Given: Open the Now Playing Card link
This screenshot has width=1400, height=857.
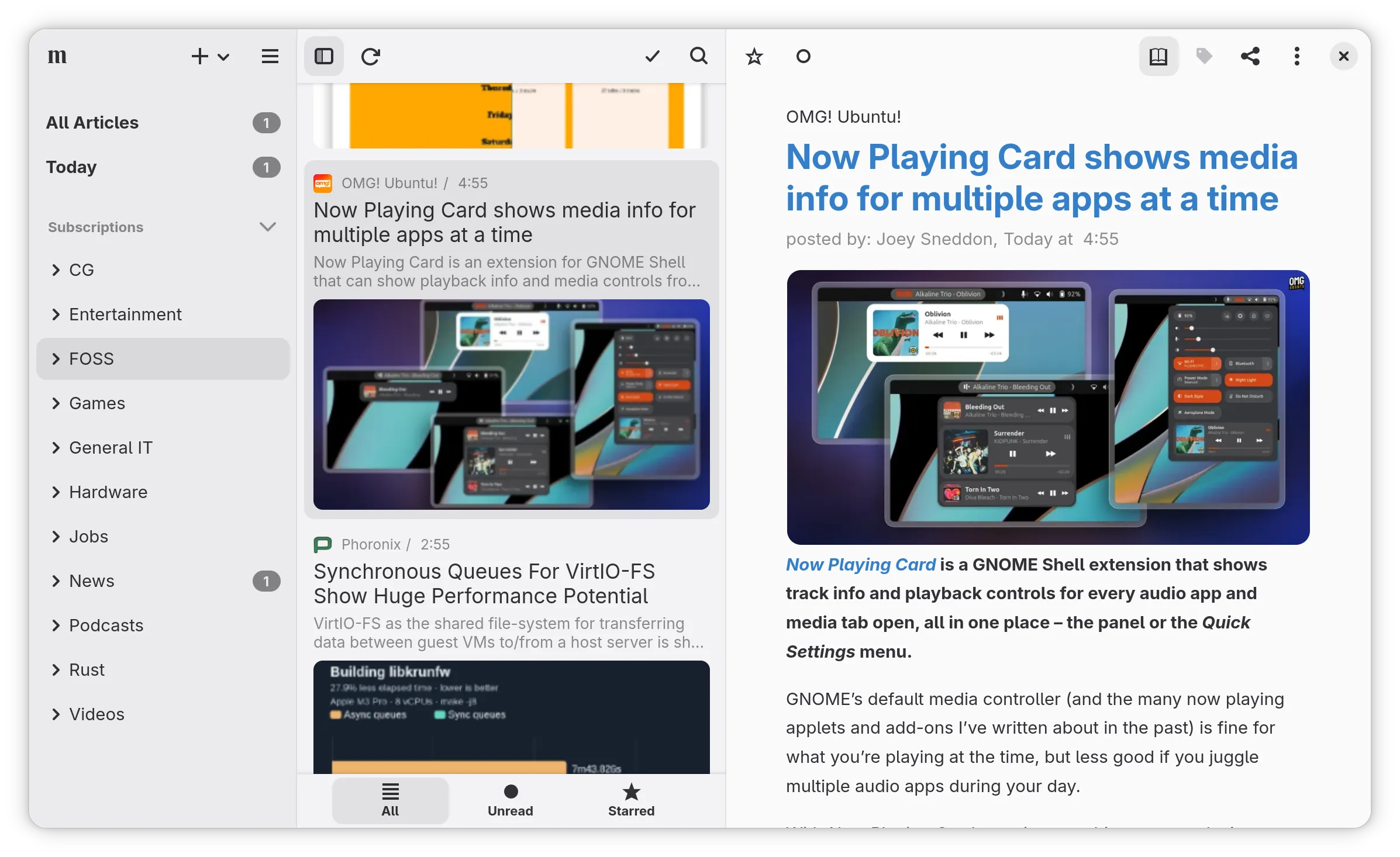Looking at the screenshot, I should pyautogui.click(x=861, y=565).
